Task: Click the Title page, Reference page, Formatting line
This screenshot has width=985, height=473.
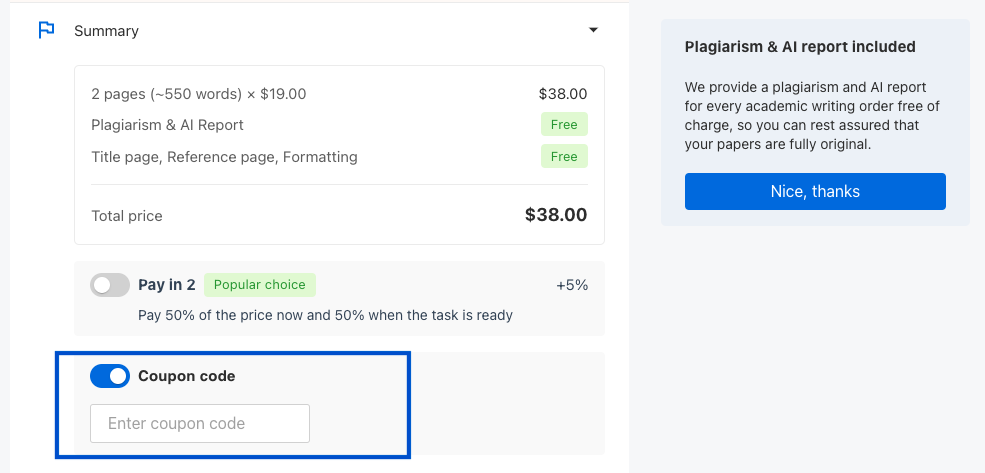Action: pyautogui.click(x=224, y=157)
